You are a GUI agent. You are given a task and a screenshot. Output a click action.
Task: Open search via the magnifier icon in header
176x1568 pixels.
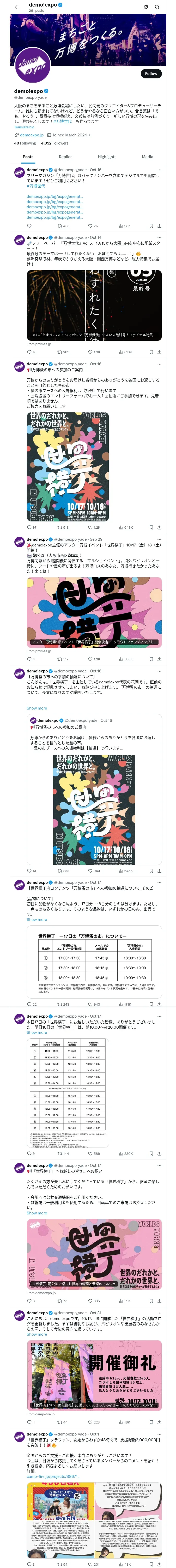pos(158,7)
